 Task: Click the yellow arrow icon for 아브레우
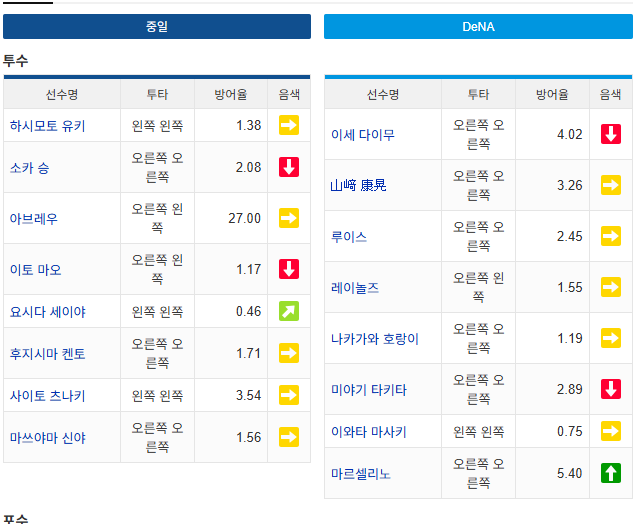point(289,218)
